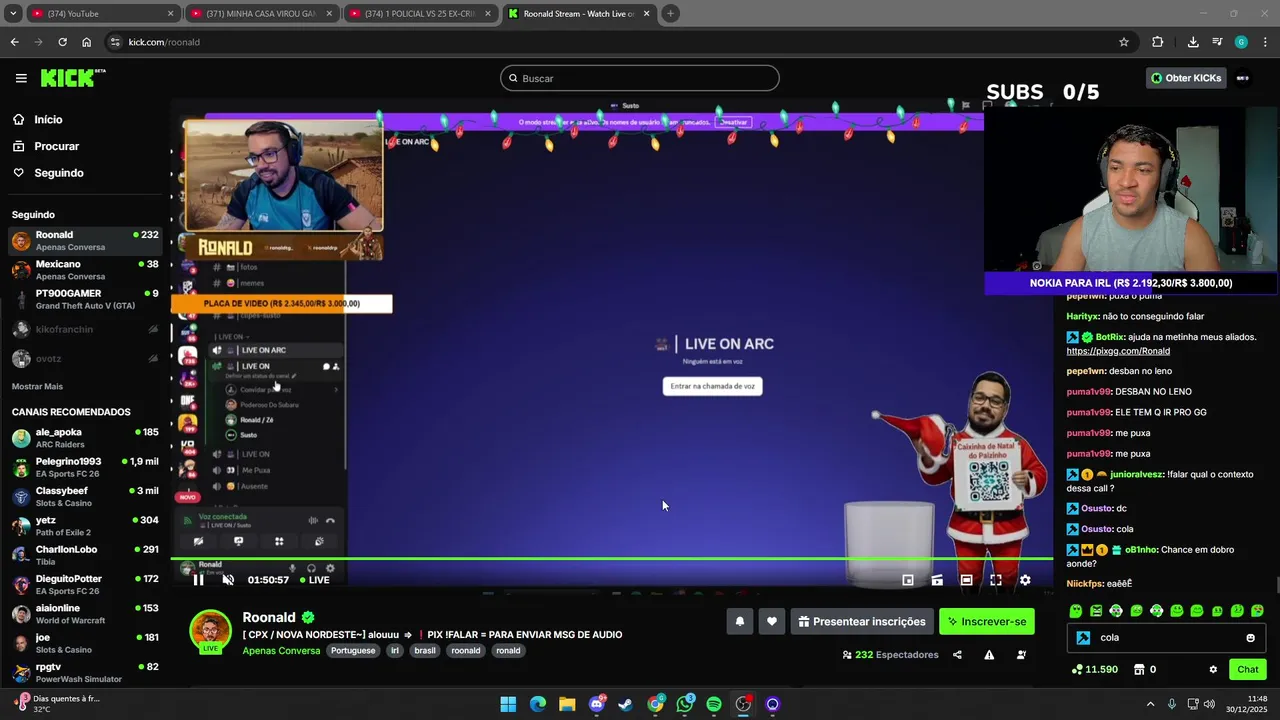The height and width of the screenshot is (720, 1280).
Task: Open the emoji picker in chat input
Action: [1250, 638]
